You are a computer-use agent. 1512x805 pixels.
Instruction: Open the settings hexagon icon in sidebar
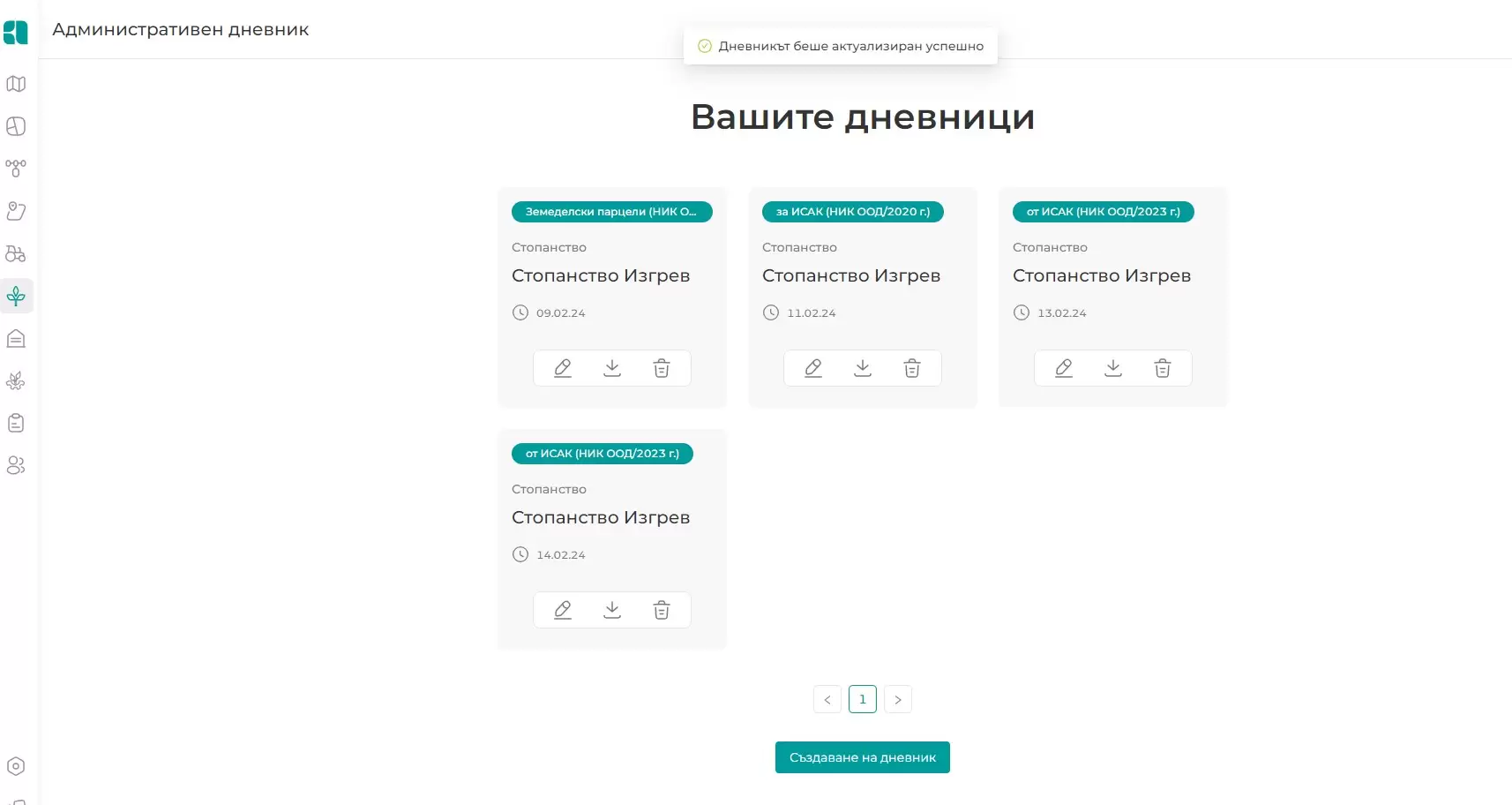click(x=16, y=766)
